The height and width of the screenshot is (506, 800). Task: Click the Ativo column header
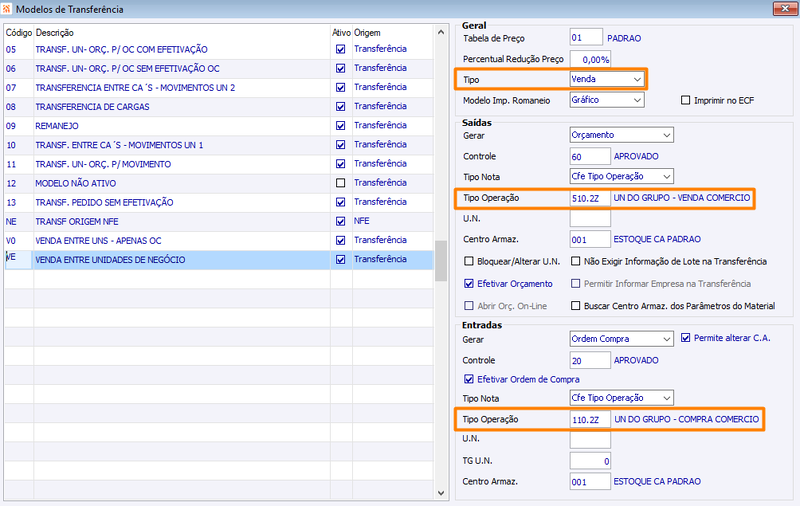pos(341,33)
